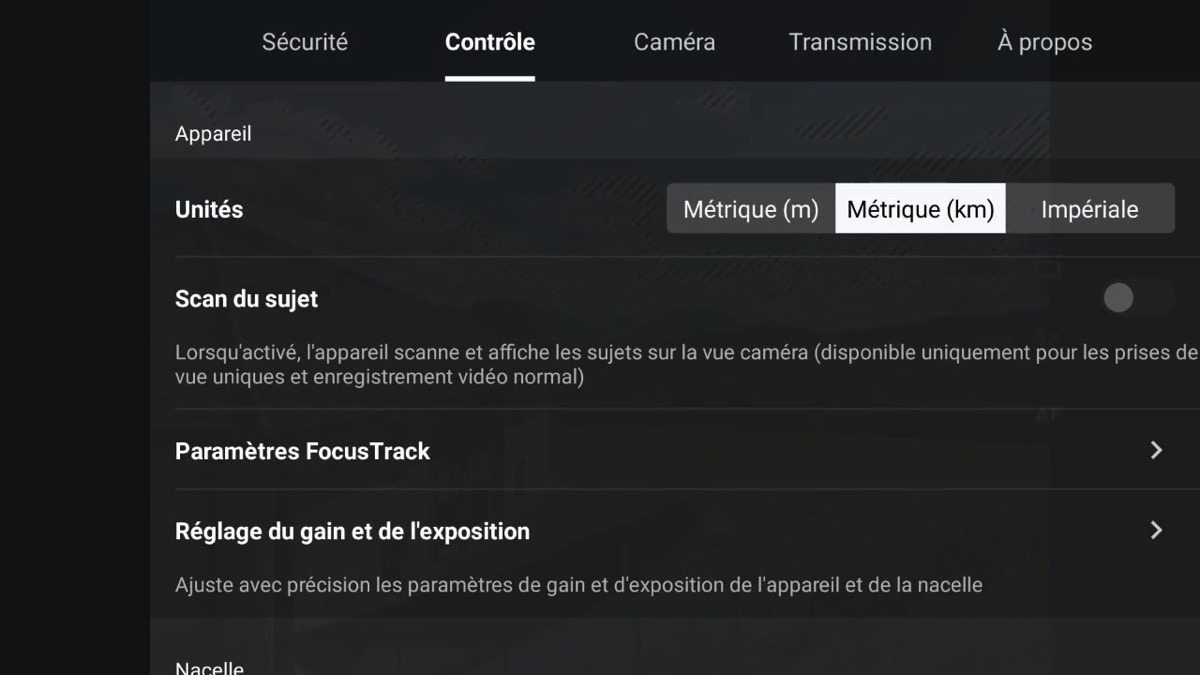Dismiss settings via dark area beside panel
Image resolution: width=1200 pixels, height=675 pixels.
pyautogui.click(x=75, y=337)
